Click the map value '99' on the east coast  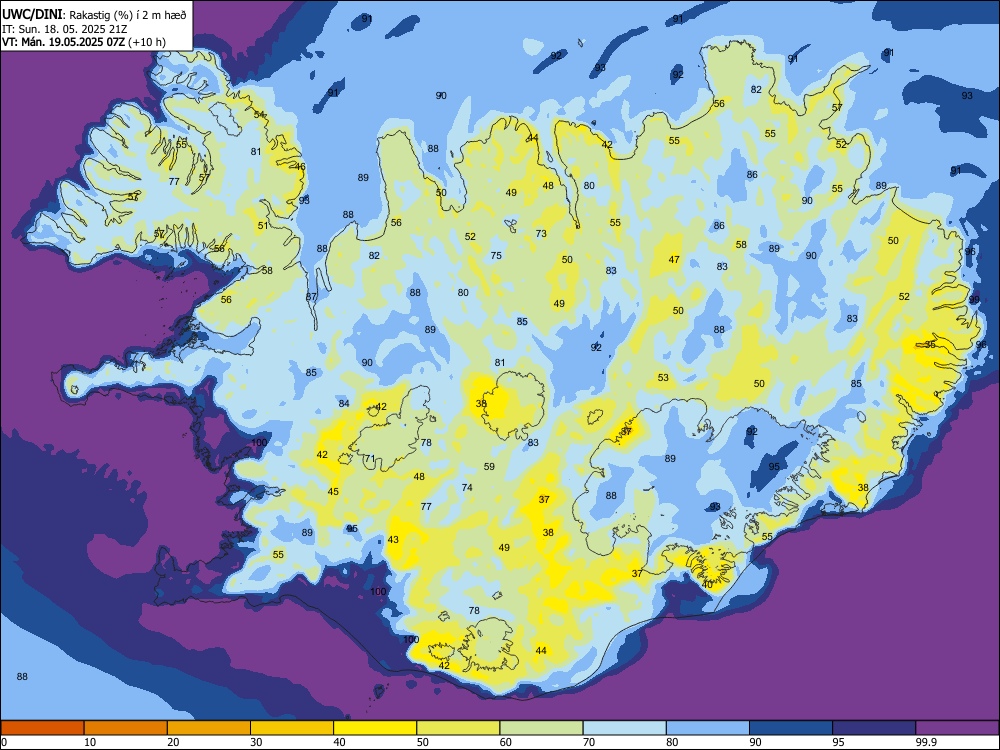(x=974, y=299)
